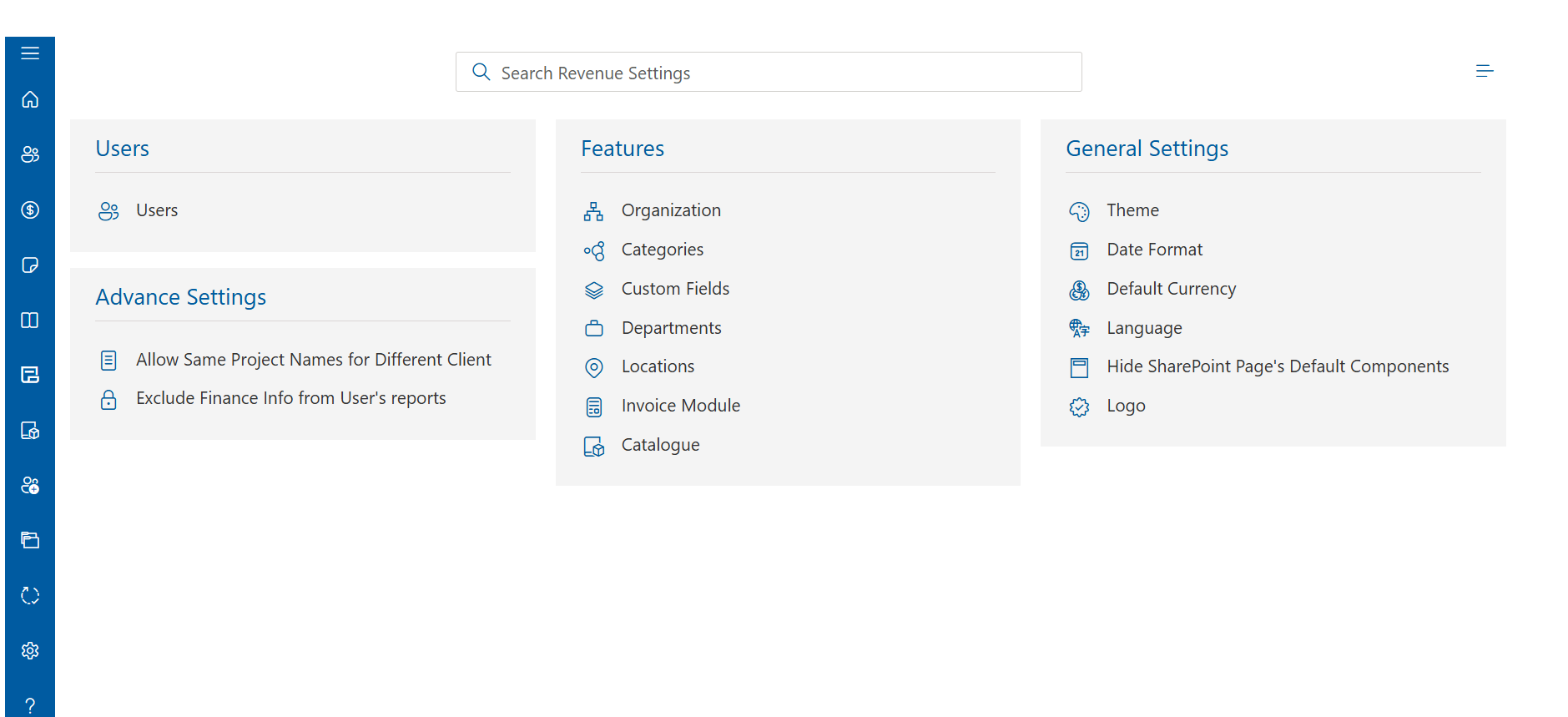Click the Logo badge icon
The image size is (1568, 717).
pos(1079,406)
